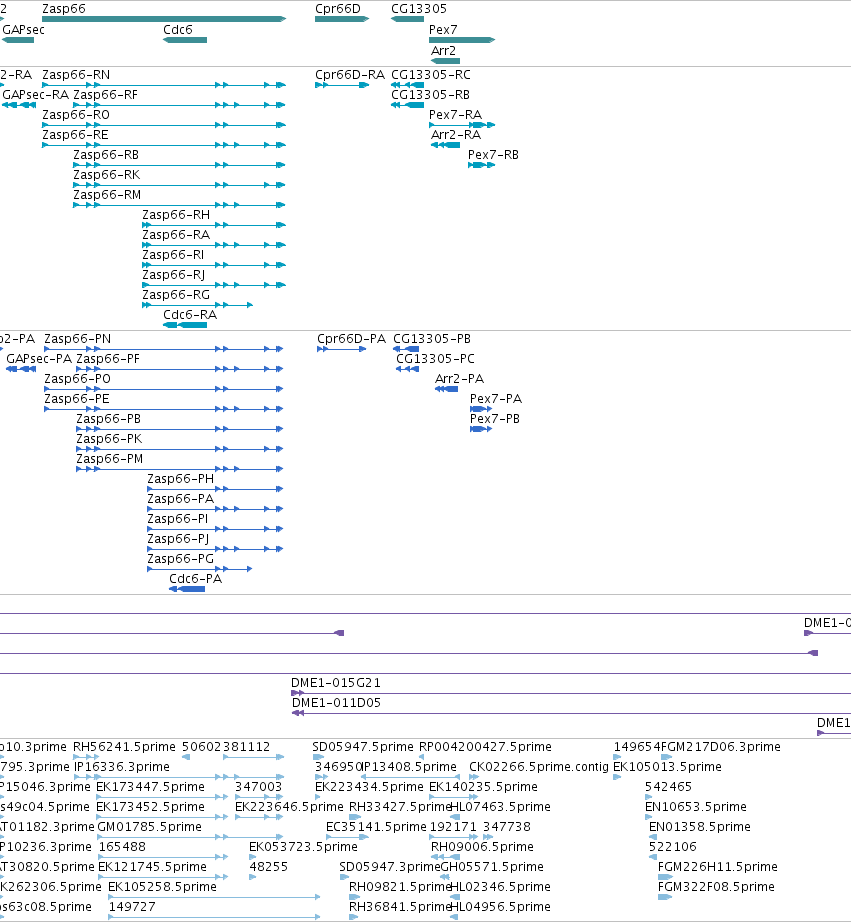Select EST IP16336.3prime
The width and height of the screenshot is (851, 922).
(x=122, y=767)
